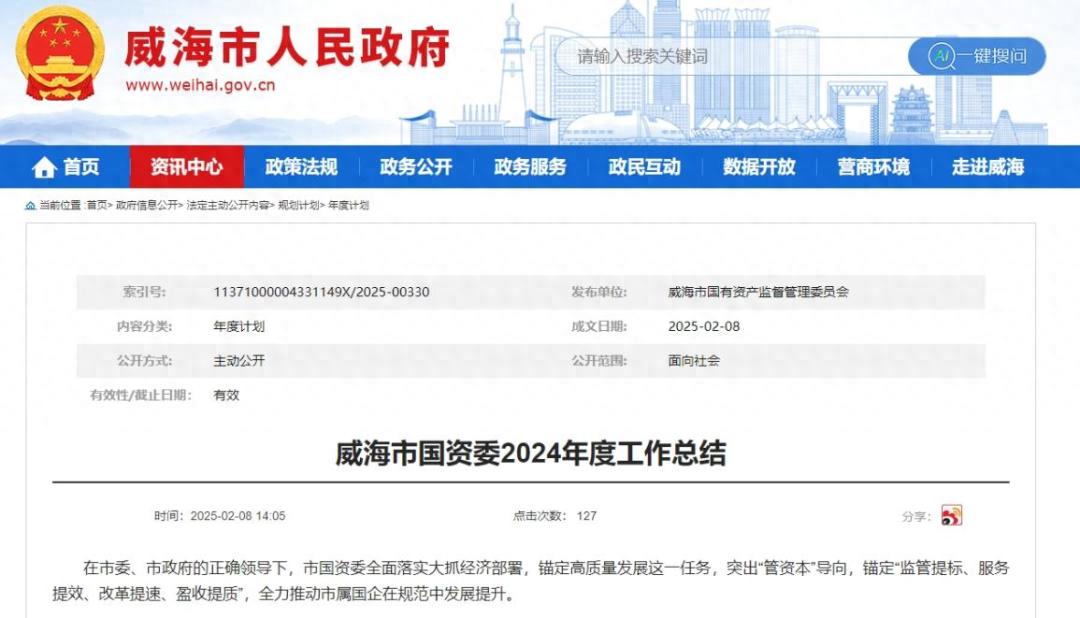This screenshot has height=618, width=1080.
Task: Visit the 营商环境 section
Action: (x=873, y=166)
